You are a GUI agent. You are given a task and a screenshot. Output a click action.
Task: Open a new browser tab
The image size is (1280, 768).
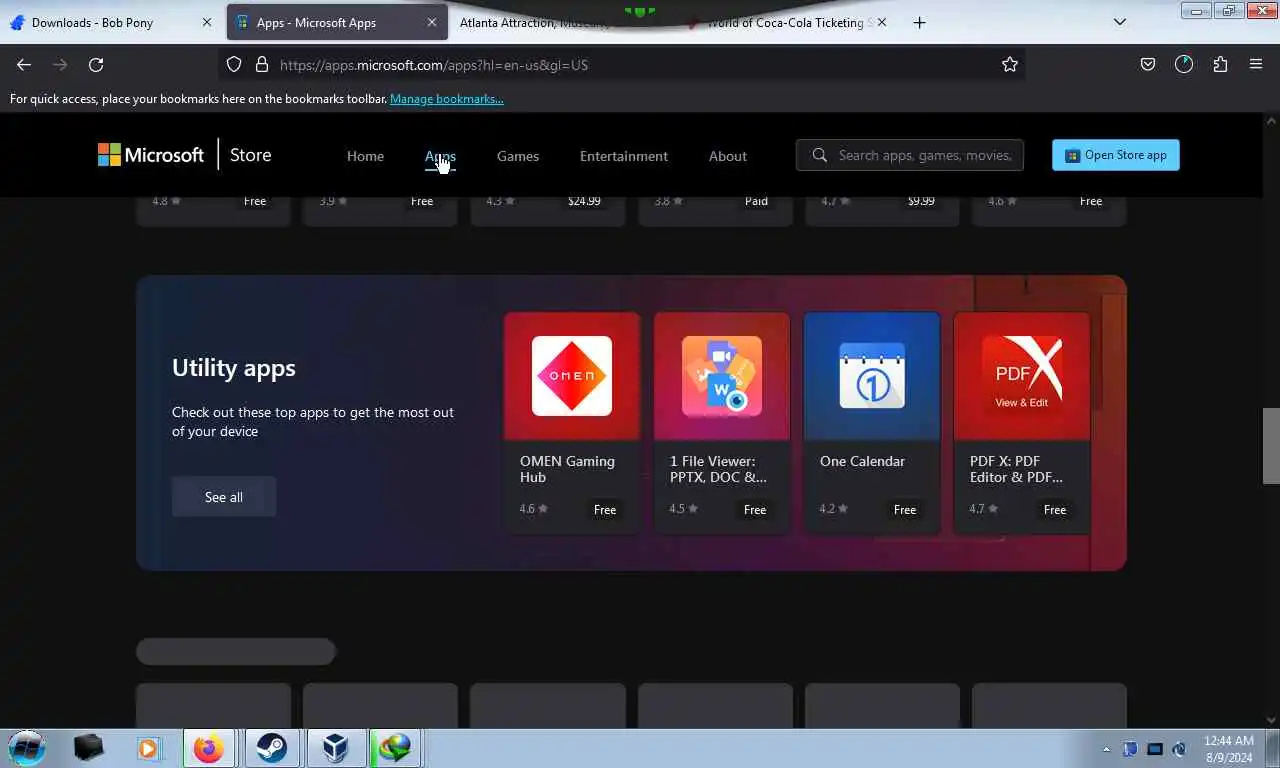[x=919, y=22]
